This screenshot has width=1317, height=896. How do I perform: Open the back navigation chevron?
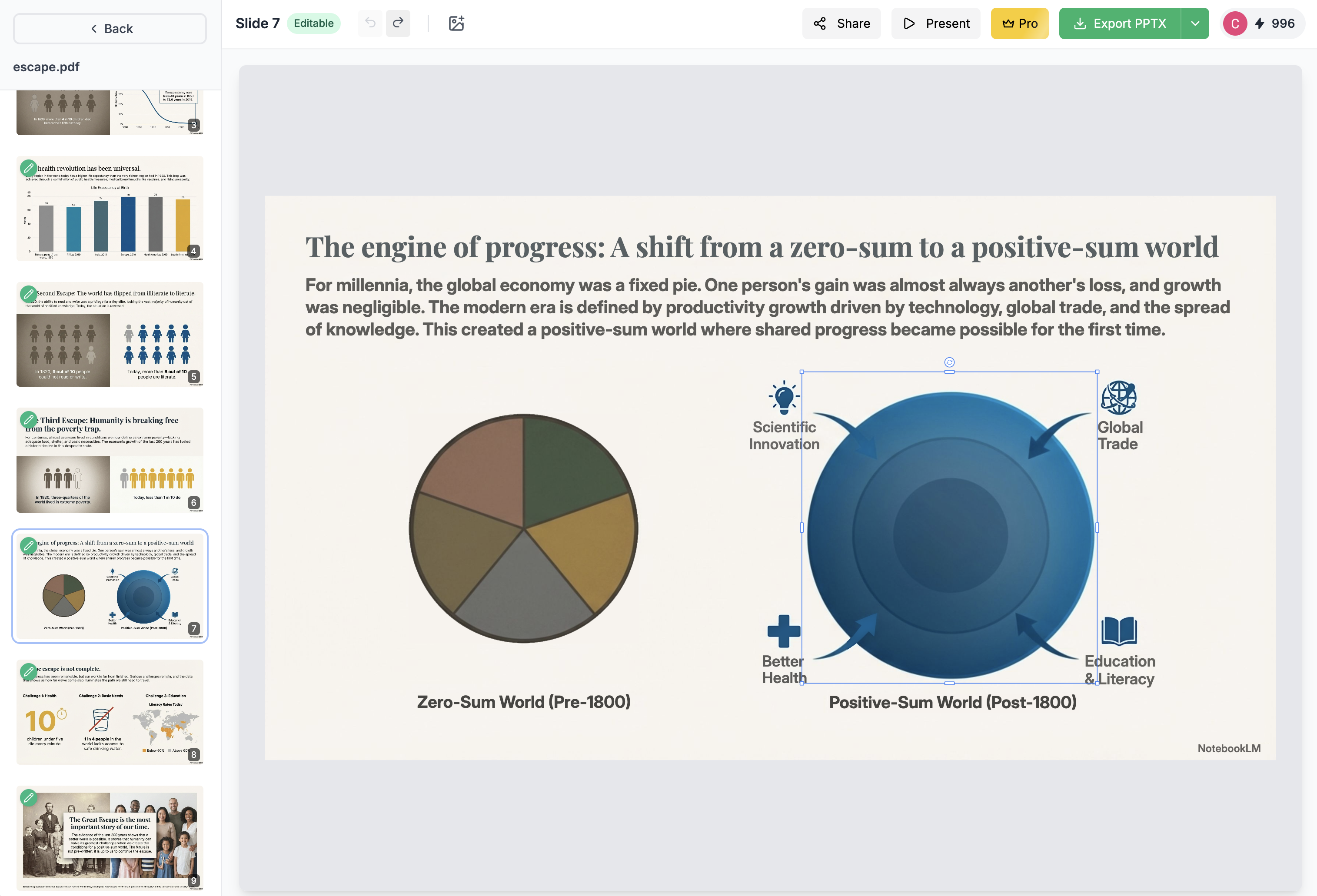coord(93,28)
